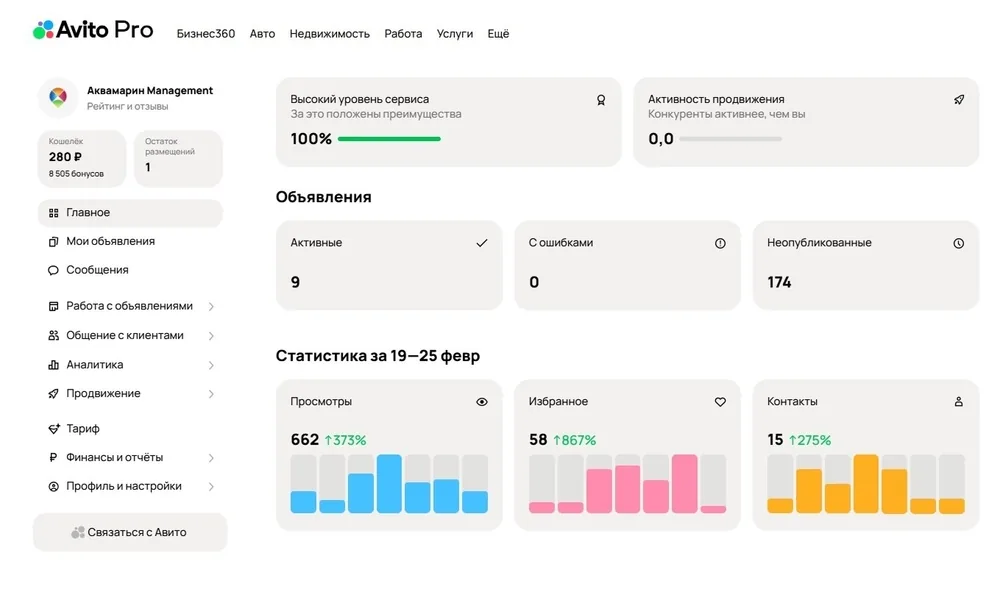Select Услуги in the top navigation
Image resolution: width=1000 pixels, height=589 pixels.
(455, 34)
